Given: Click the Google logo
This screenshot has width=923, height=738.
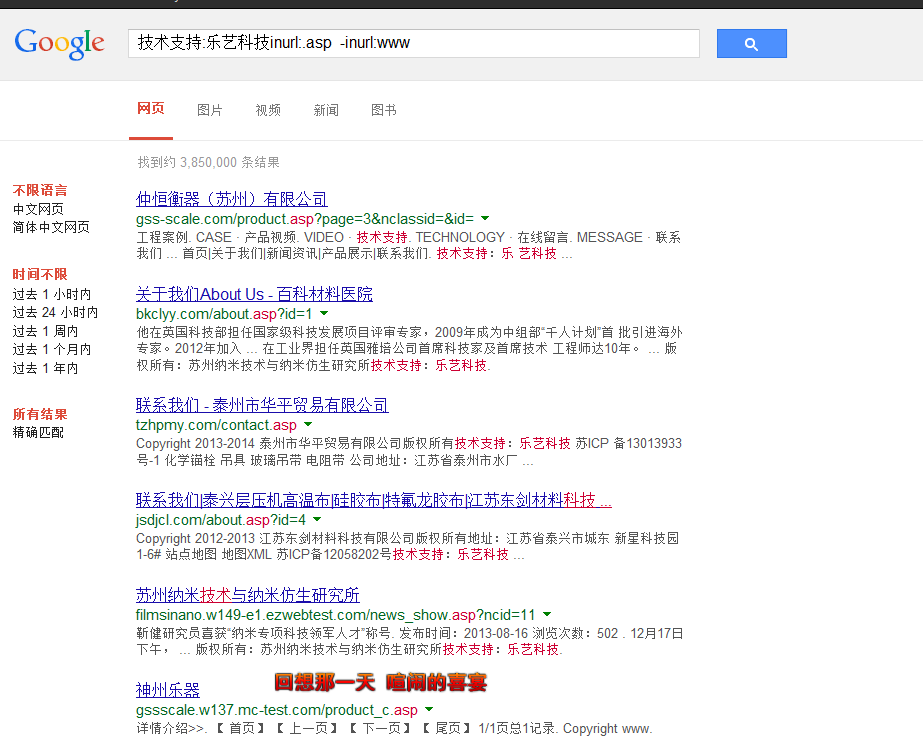Looking at the screenshot, I should coord(59,44).
